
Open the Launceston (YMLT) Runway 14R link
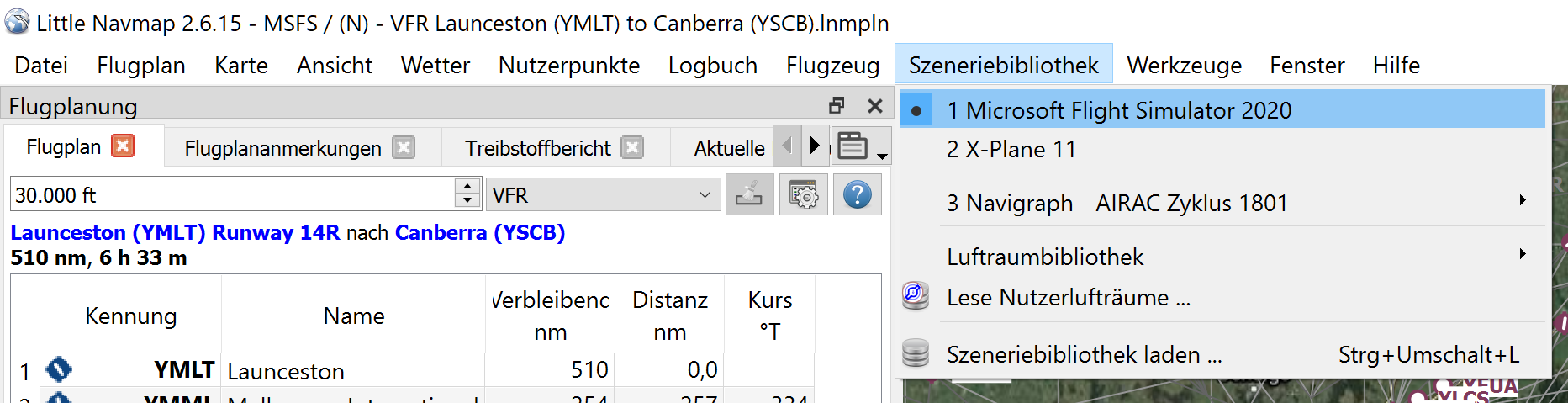click(175, 232)
